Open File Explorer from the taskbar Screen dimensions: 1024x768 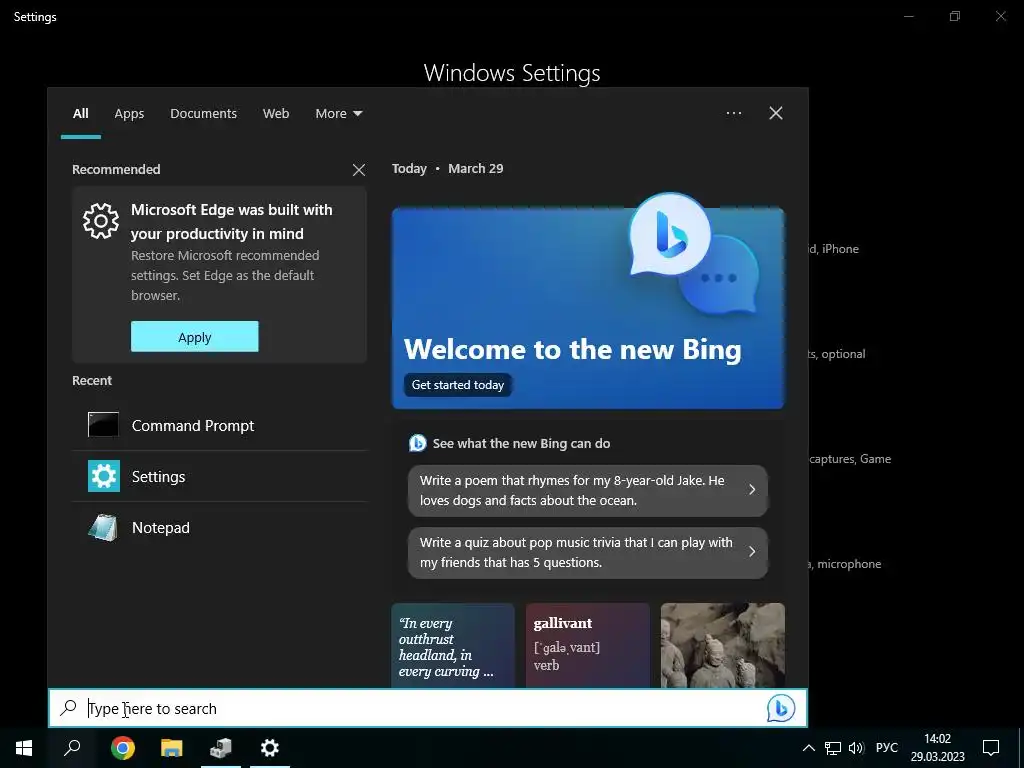tap(172, 748)
